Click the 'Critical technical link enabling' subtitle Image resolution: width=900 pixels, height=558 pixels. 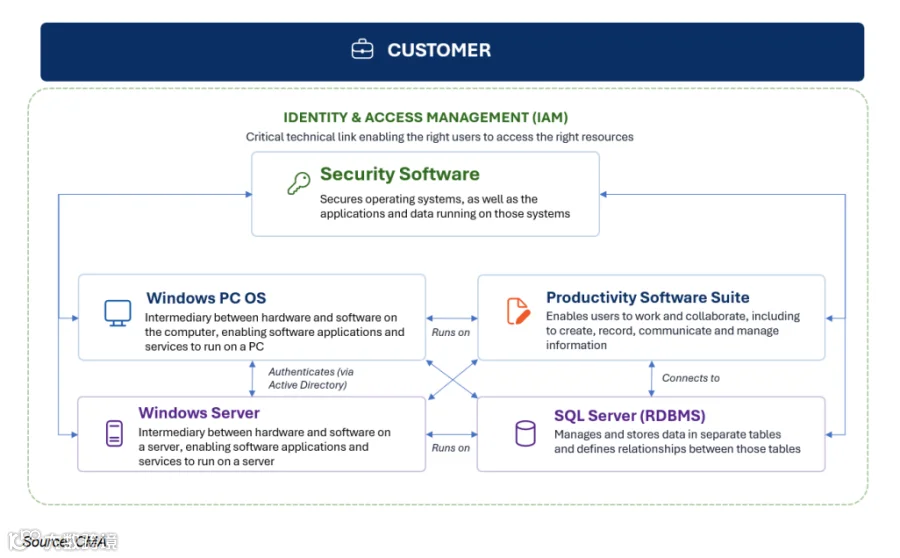(x=440, y=137)
